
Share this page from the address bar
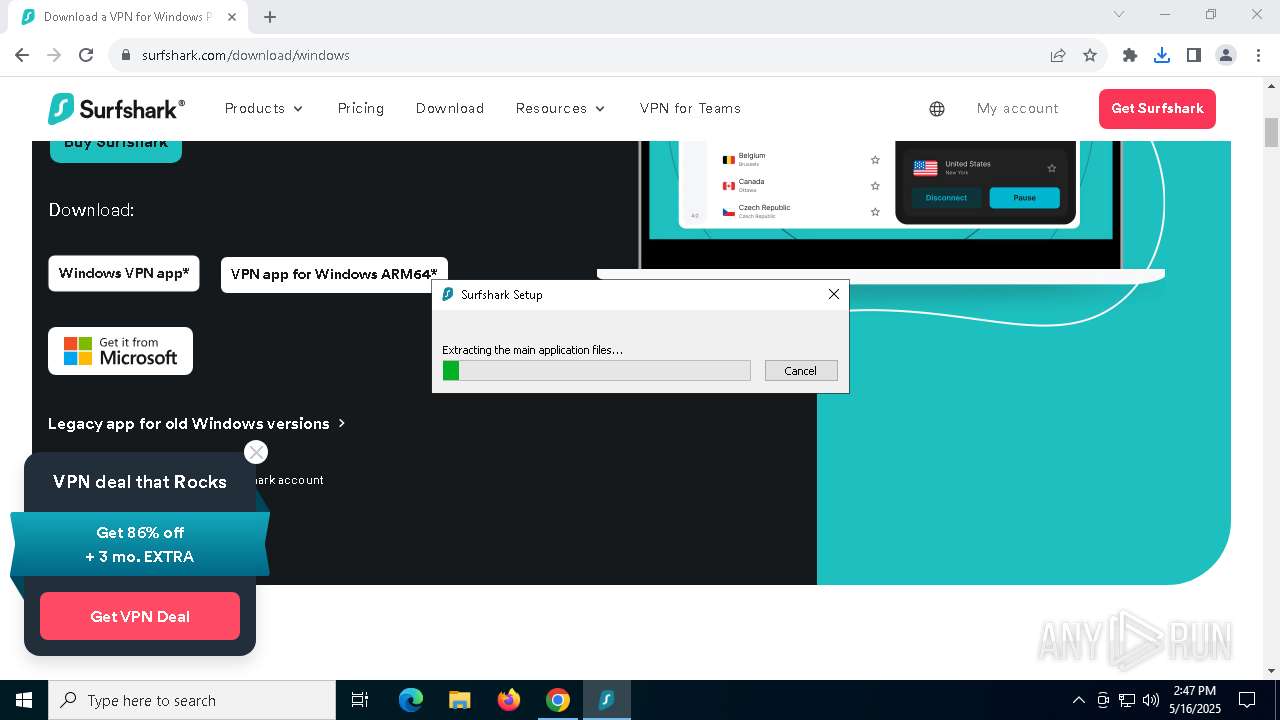[x=1058, y=55]
